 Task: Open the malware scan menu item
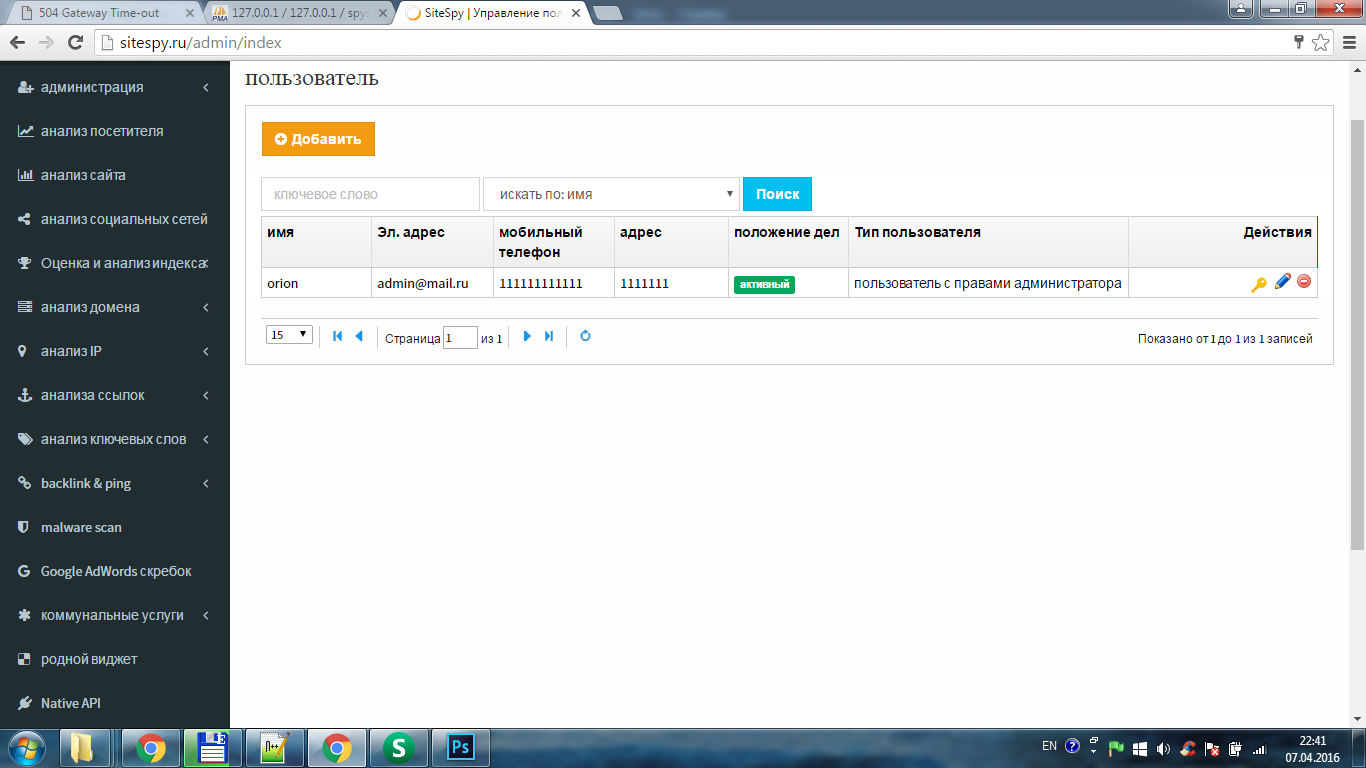(x=81, y=527)
